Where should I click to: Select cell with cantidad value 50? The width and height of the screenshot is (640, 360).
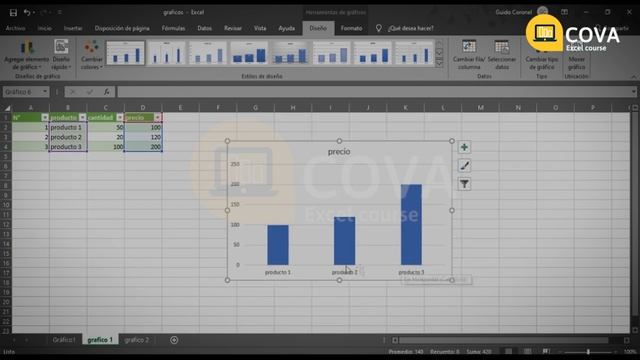tap(106, 127)
